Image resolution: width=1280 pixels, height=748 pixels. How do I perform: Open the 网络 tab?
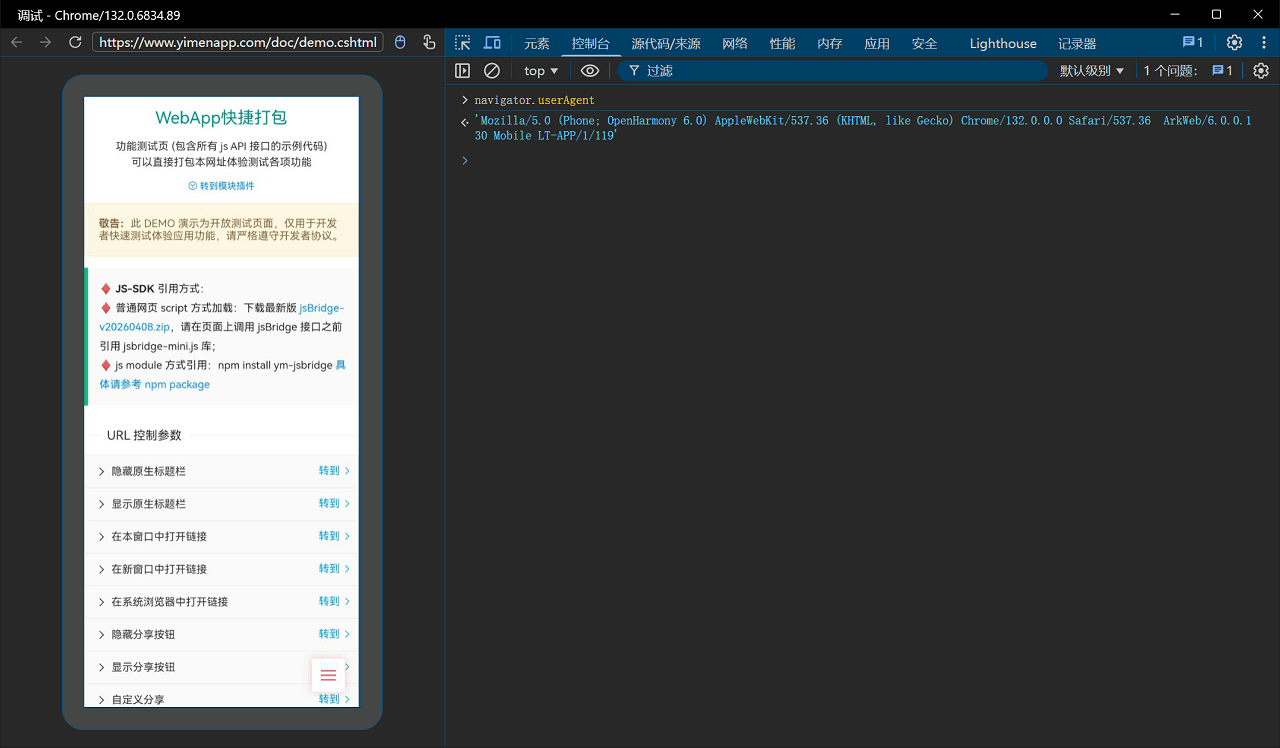point(735,43)
